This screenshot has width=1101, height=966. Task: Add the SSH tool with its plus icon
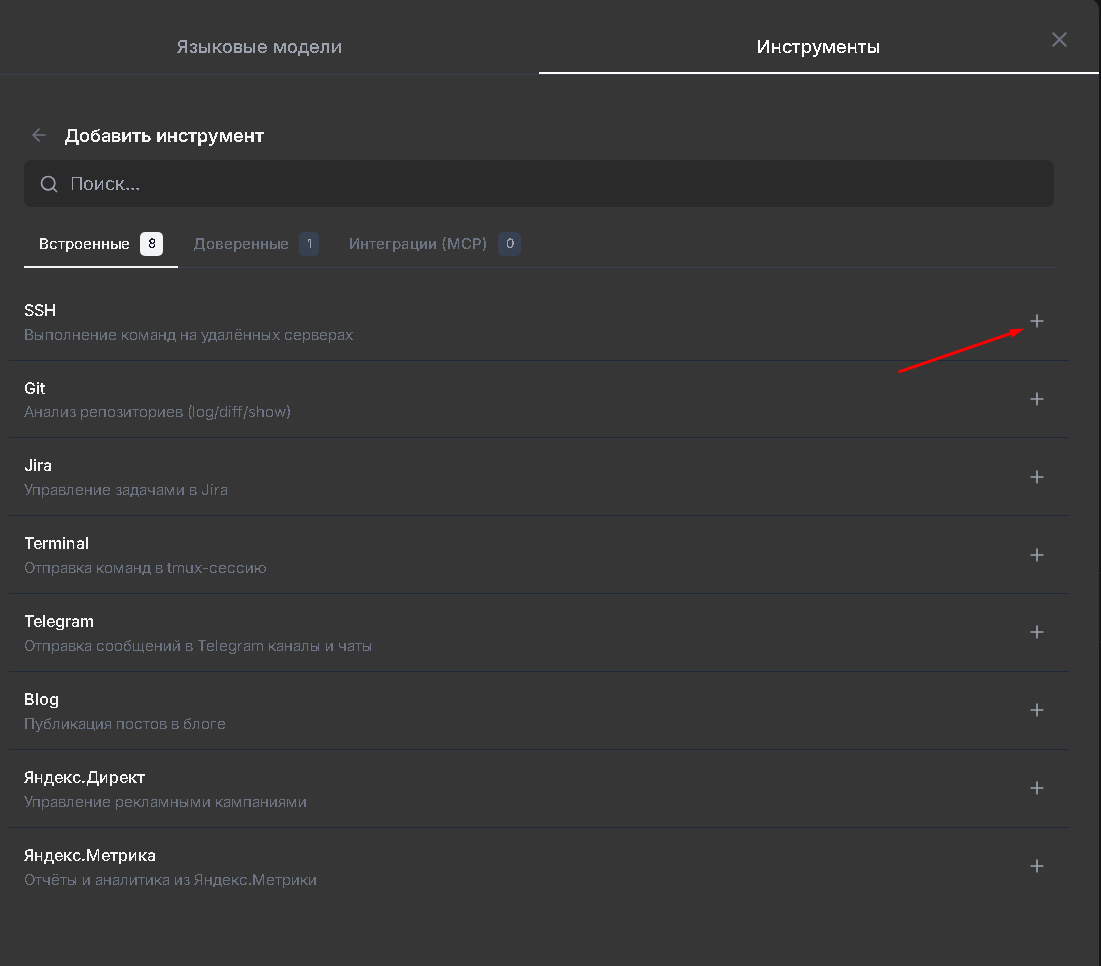pyautogui.click(x=1036, y=321)
